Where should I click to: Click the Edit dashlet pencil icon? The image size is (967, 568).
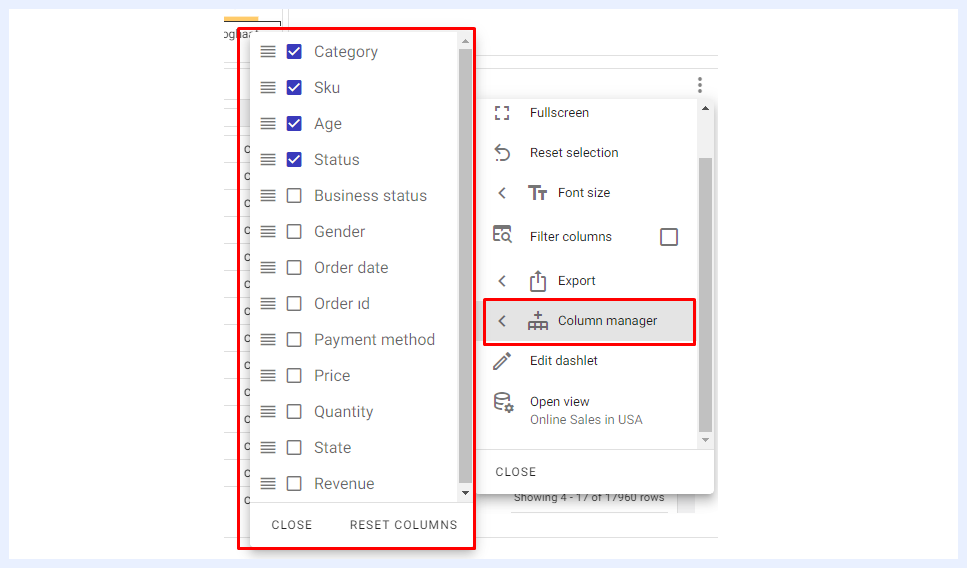tap(502, 361)
